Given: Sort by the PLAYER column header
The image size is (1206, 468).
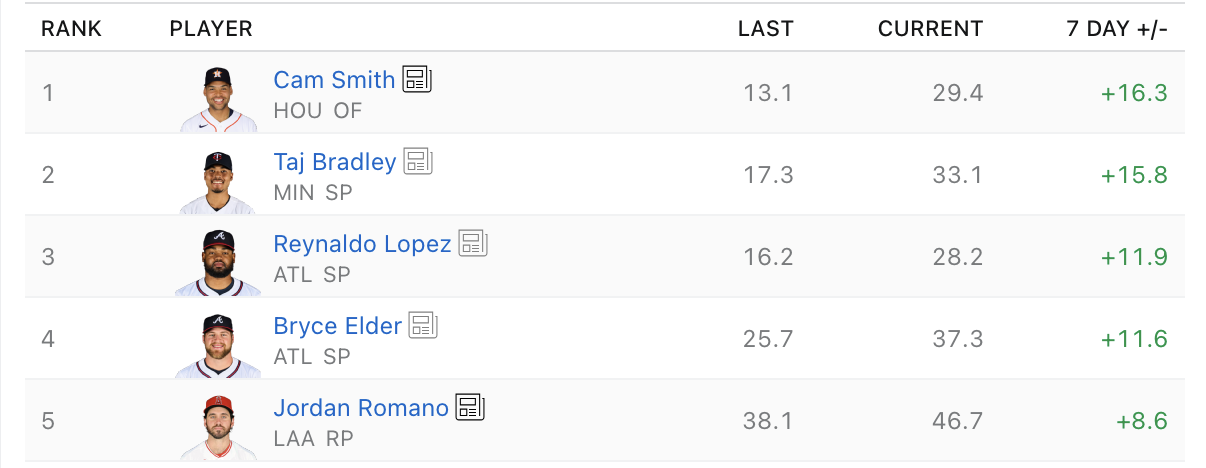Looking at the screenshot, I should pos(211,29).
